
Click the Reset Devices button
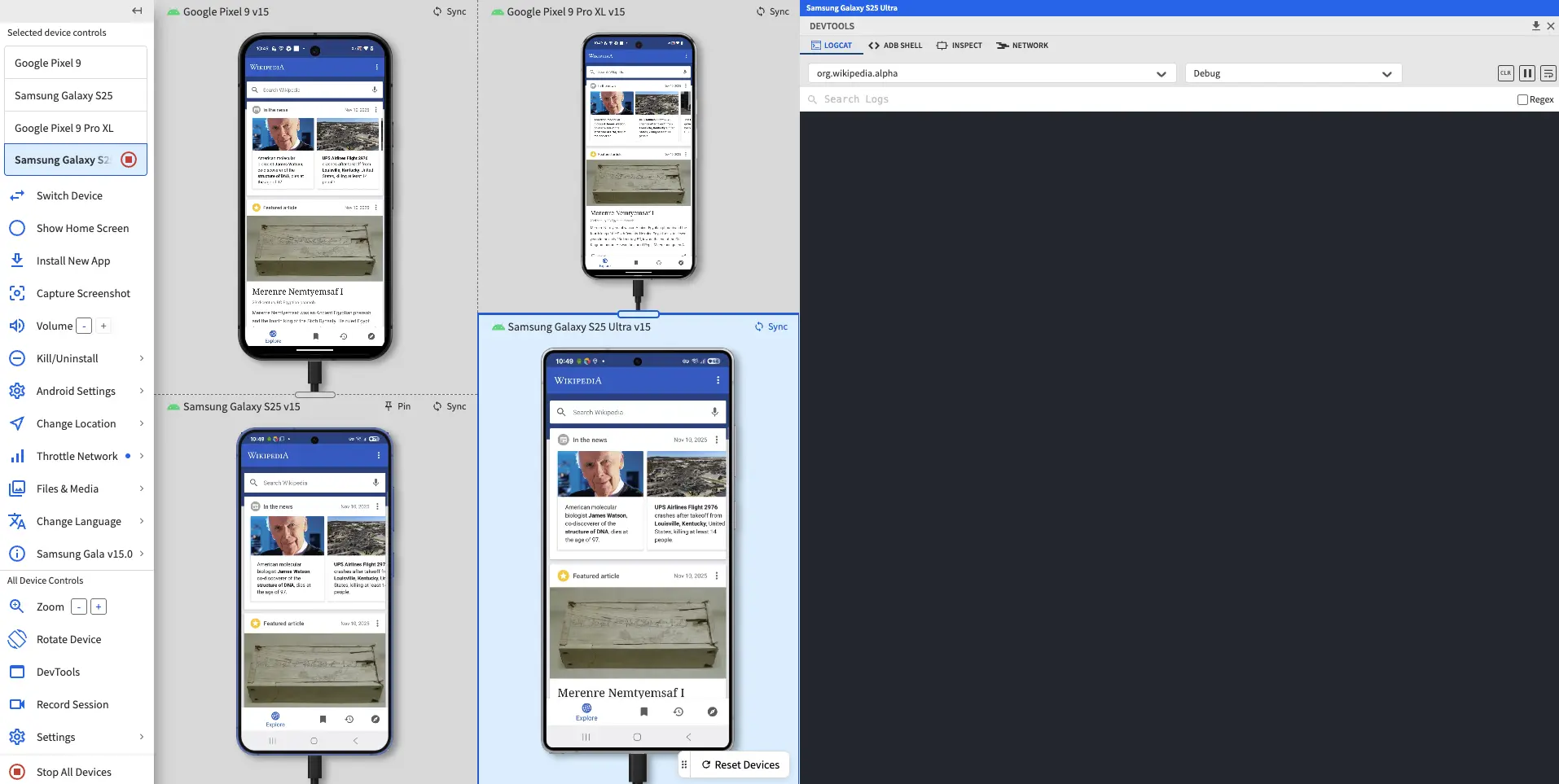click(x=740, y=764)
